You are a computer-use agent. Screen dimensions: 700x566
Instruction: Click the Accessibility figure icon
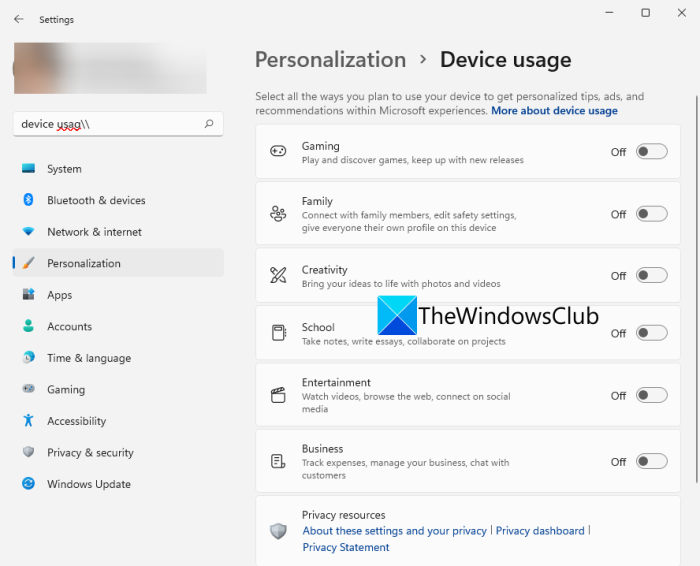point(28,421)
